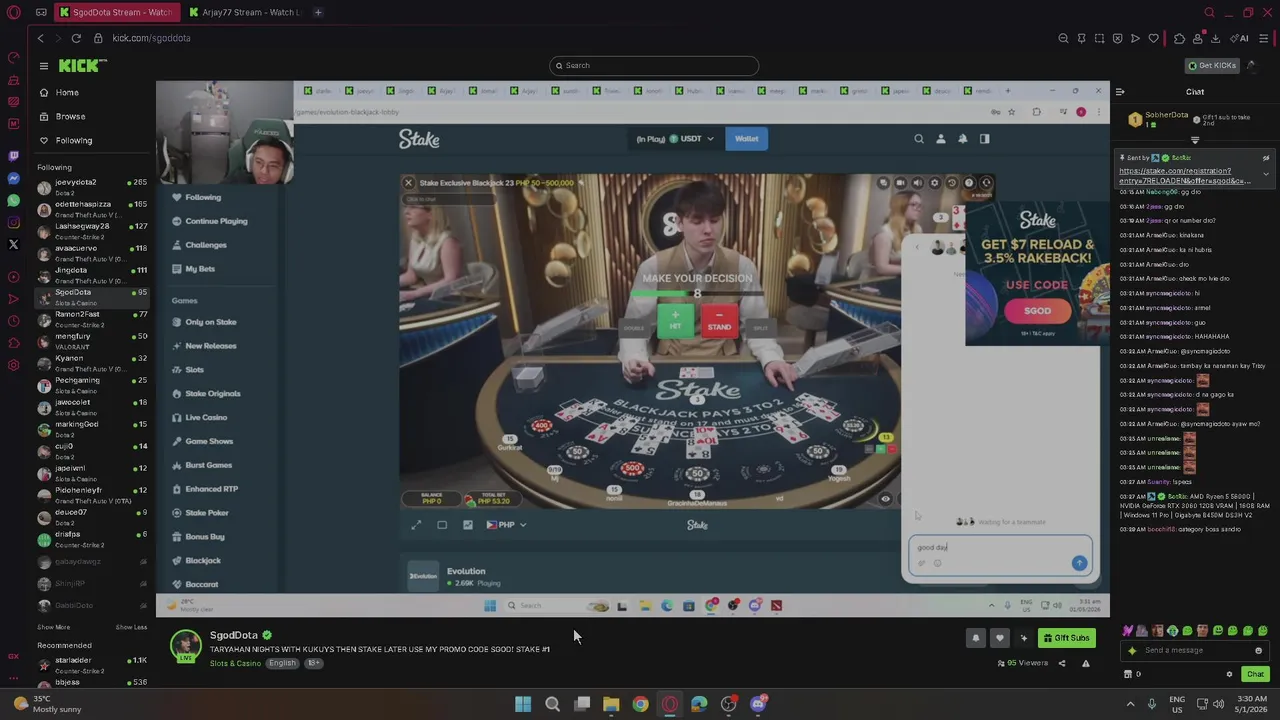Open the emoji picker in chat input
1280x720 pixels.
click(1258, 650)
